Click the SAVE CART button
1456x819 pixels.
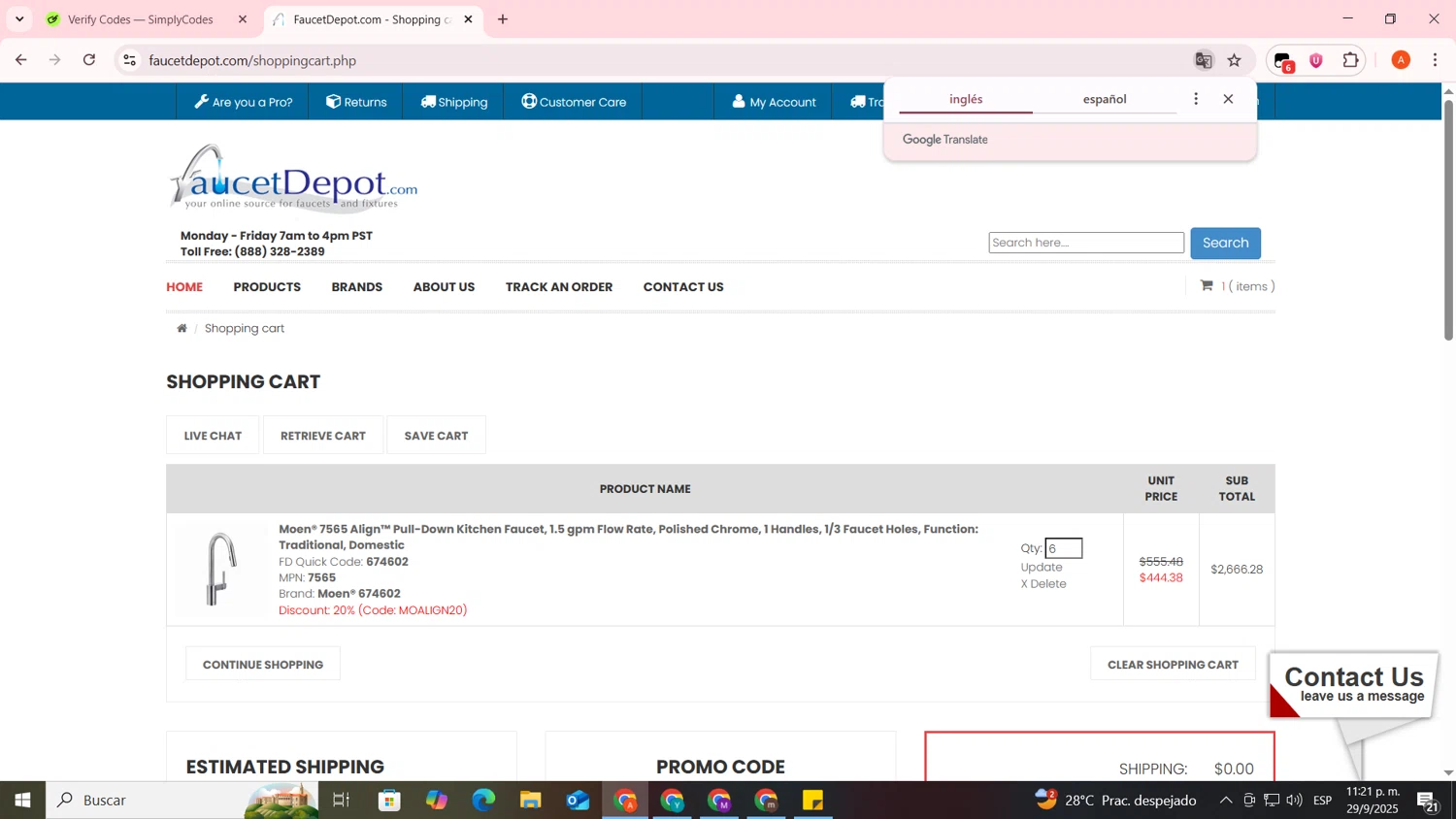click(436, 436)
